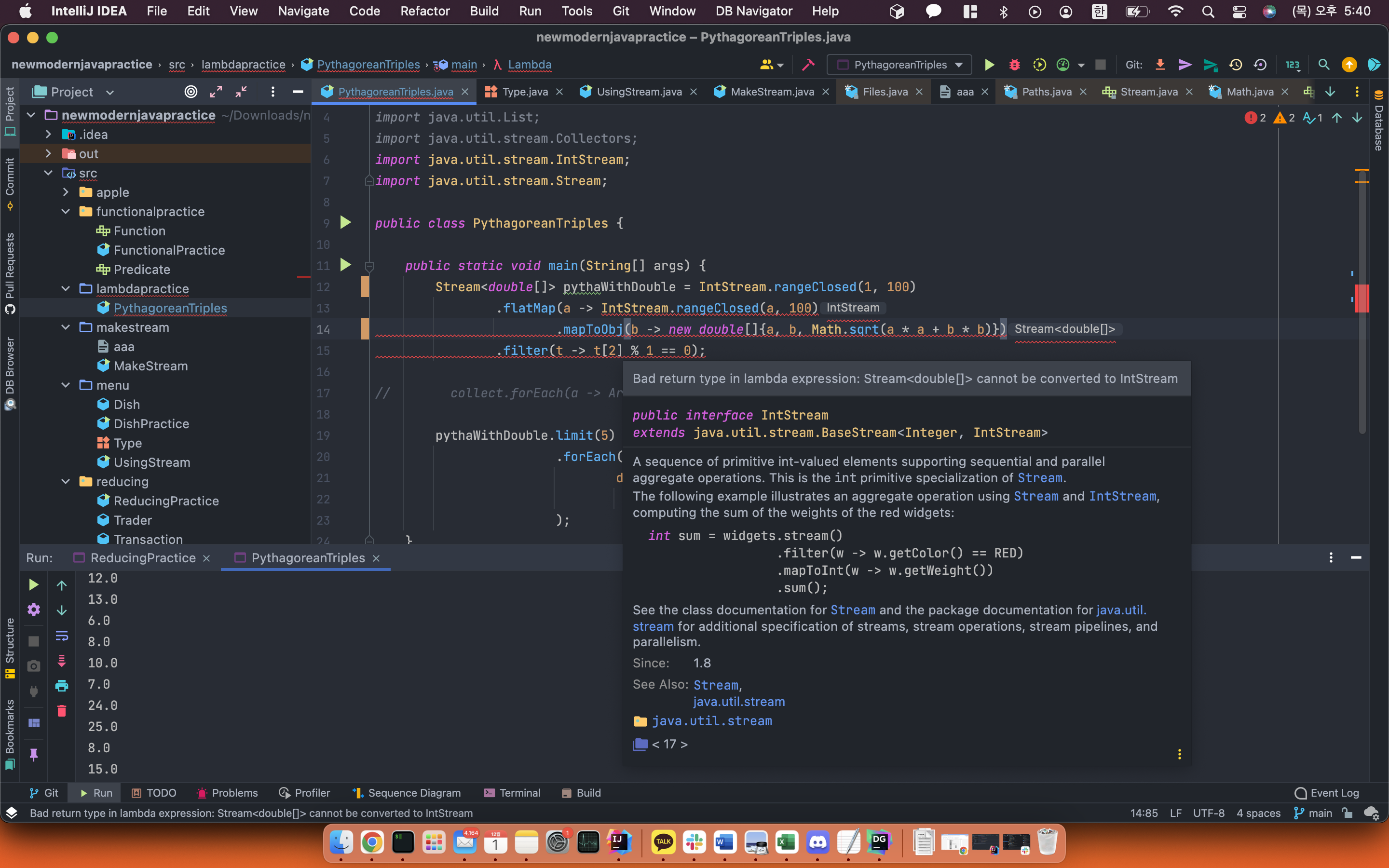Viewport: 1389px width, 868px height.
Task: Clear Run output with trash icon
Action: [61, 711]
